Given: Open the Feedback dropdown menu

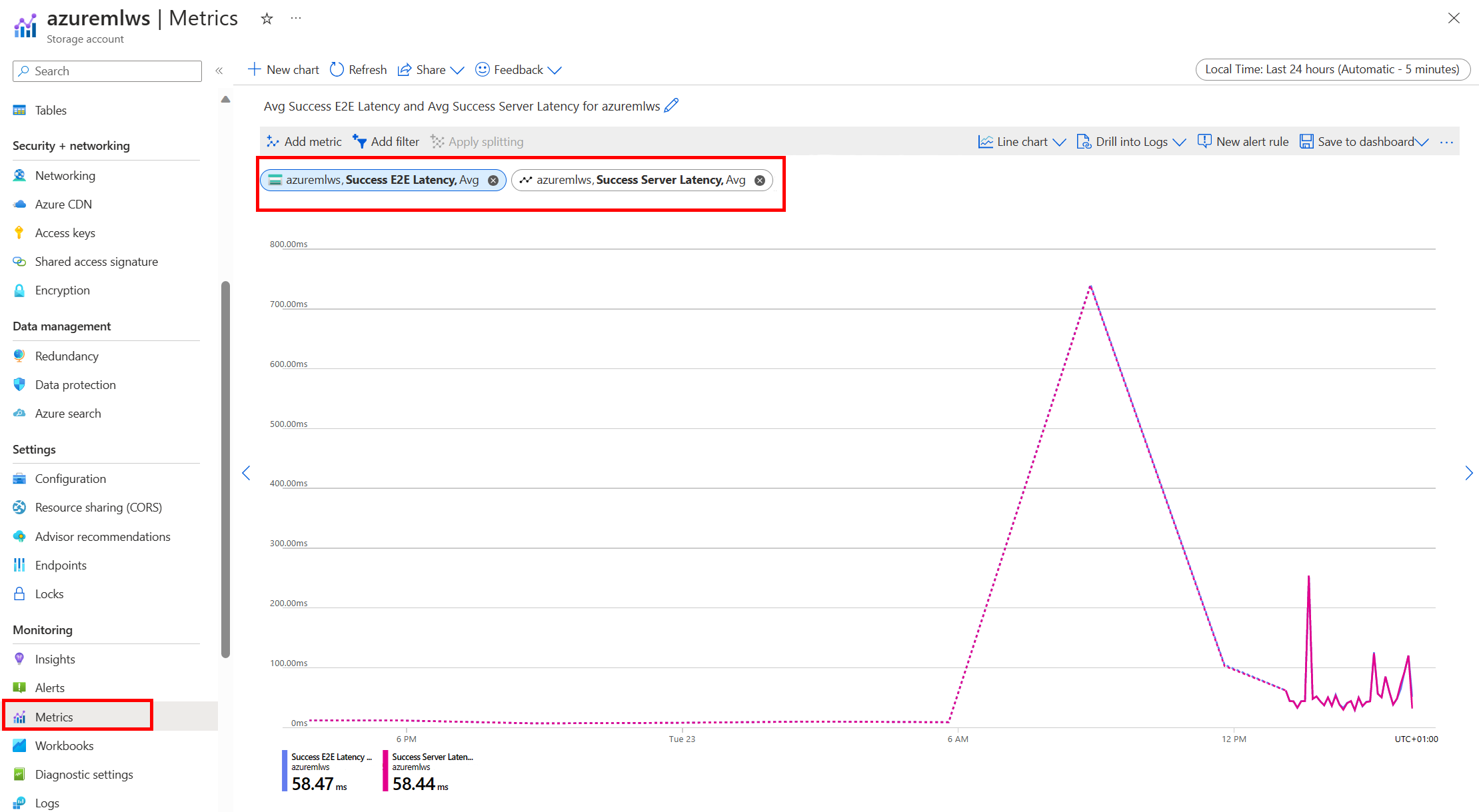Looking at the screenshot, I should tap(518, 70).
